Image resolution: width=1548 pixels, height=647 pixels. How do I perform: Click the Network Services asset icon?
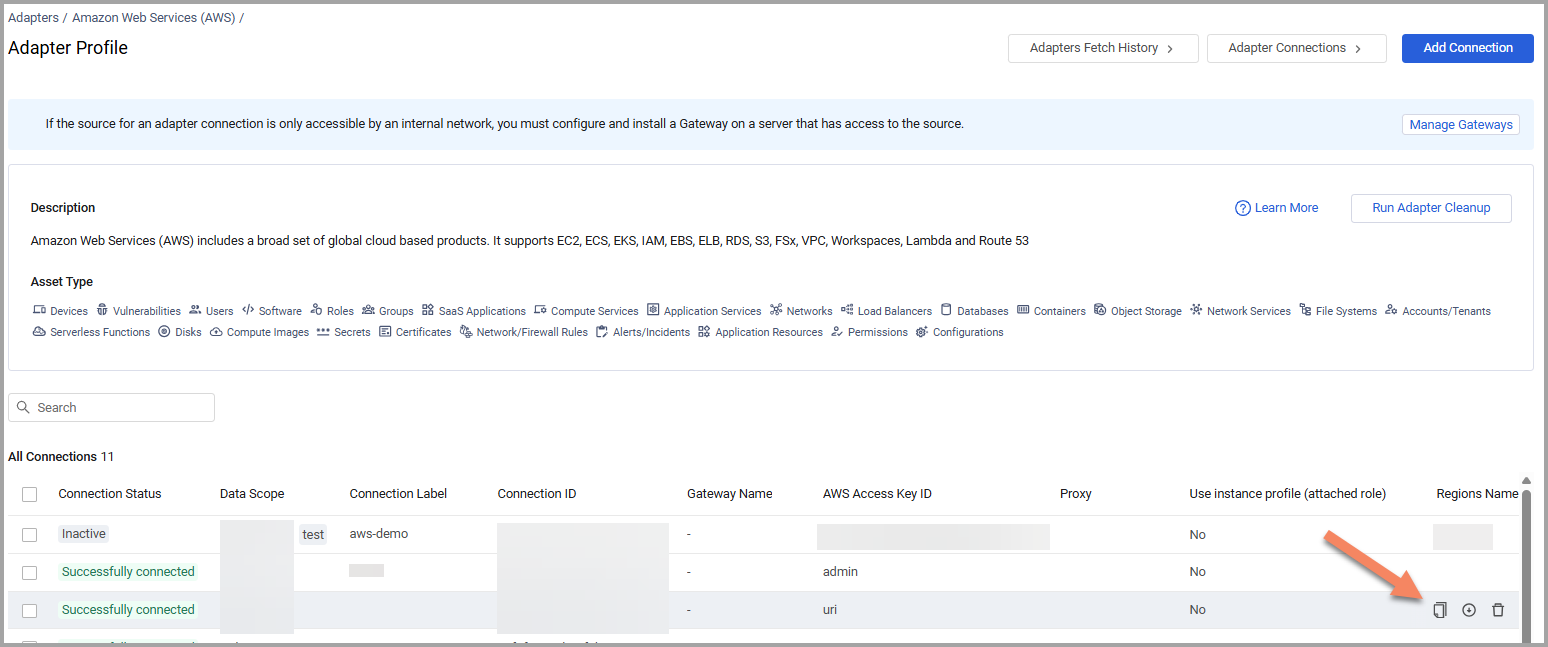(x=1196, y=310)
